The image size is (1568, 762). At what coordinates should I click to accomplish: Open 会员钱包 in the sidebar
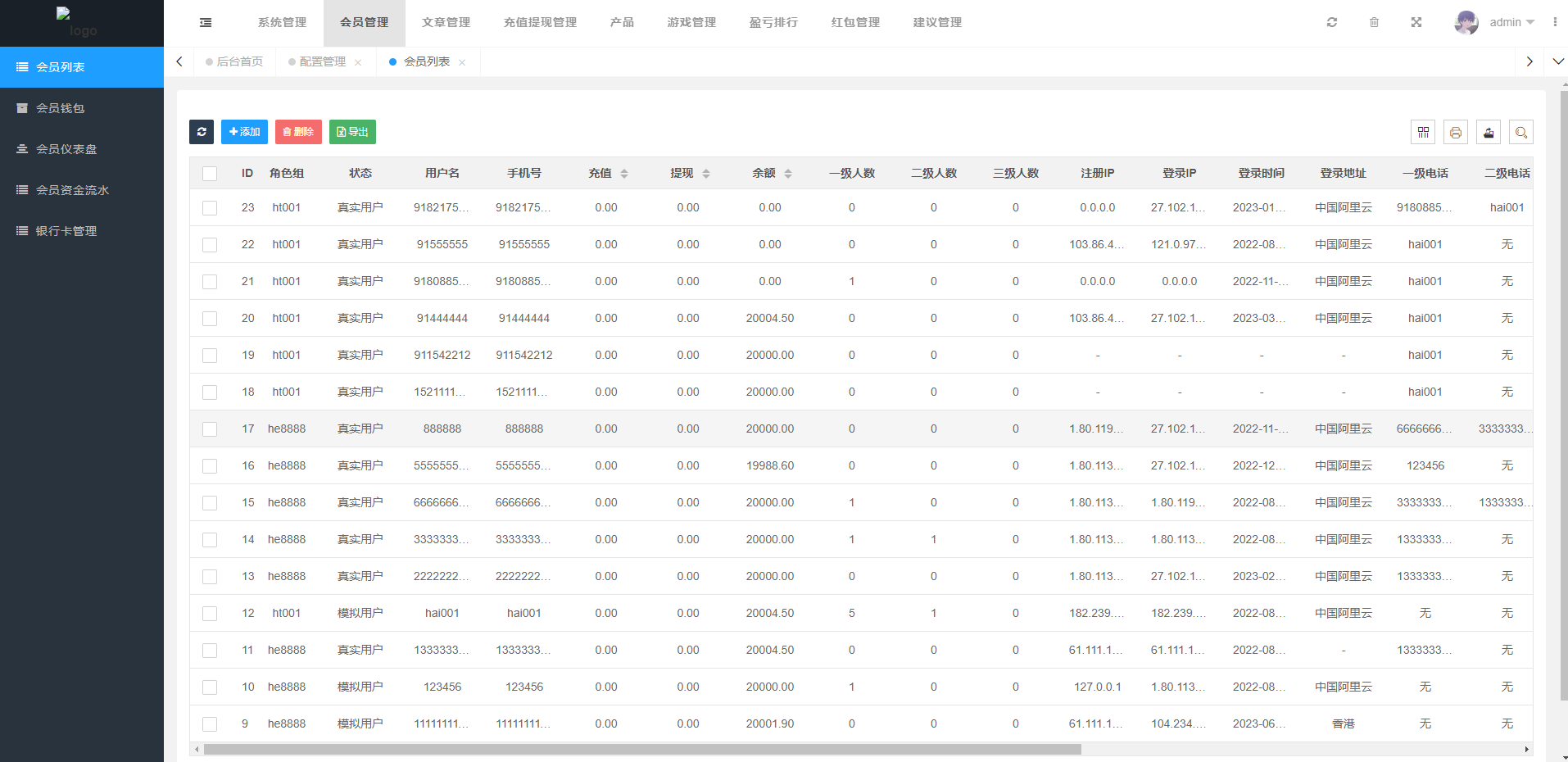pyautogui.click(x=60, y=108)
